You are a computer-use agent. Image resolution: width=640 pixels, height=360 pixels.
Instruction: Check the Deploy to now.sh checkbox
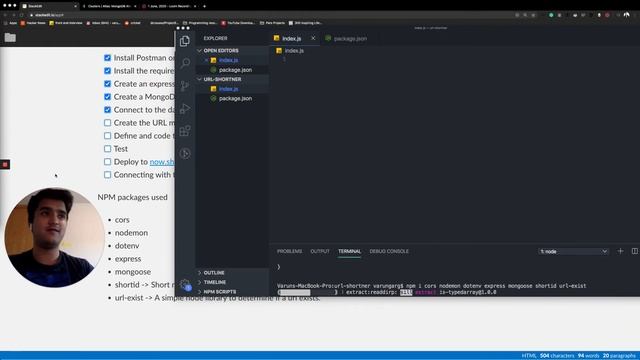pos(107,162)
